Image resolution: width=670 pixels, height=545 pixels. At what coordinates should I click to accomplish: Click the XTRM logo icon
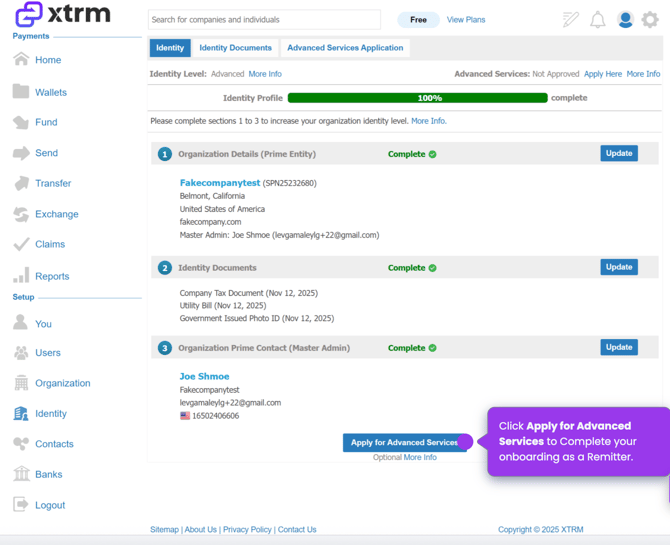pos(29,14)
